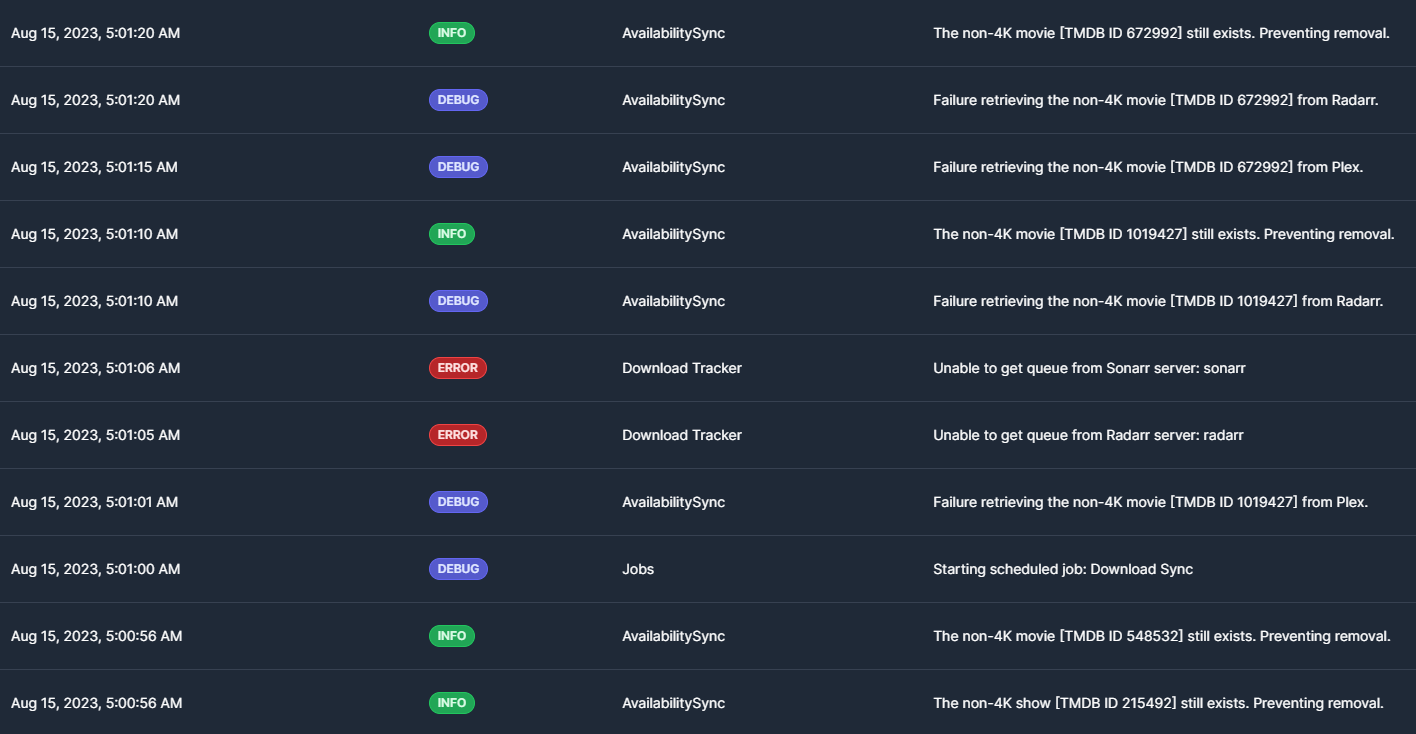Select the Download Tracker label on the Sonarr error
This screenshot has width=1416, height=734.
click(682, 367)
